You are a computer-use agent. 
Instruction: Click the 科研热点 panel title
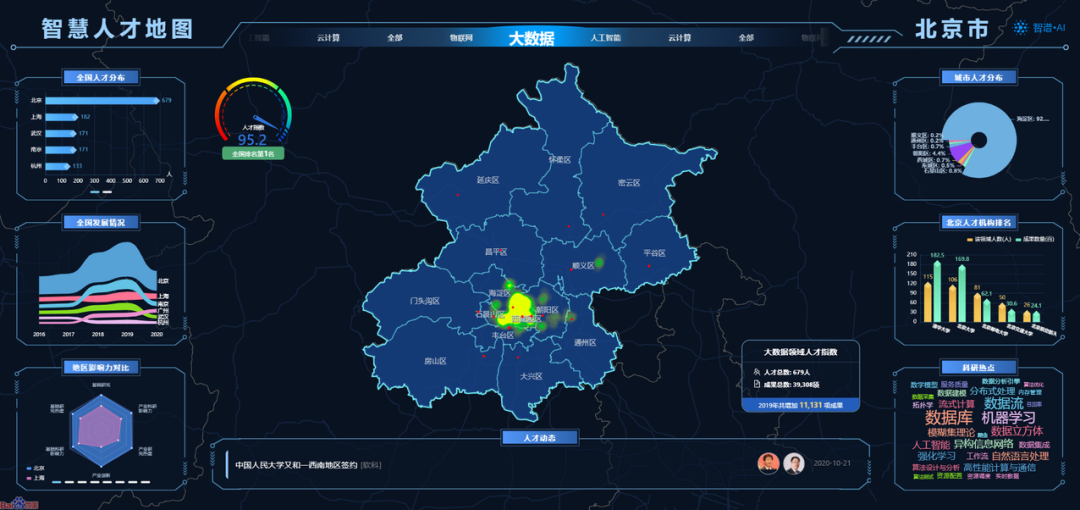978,367
